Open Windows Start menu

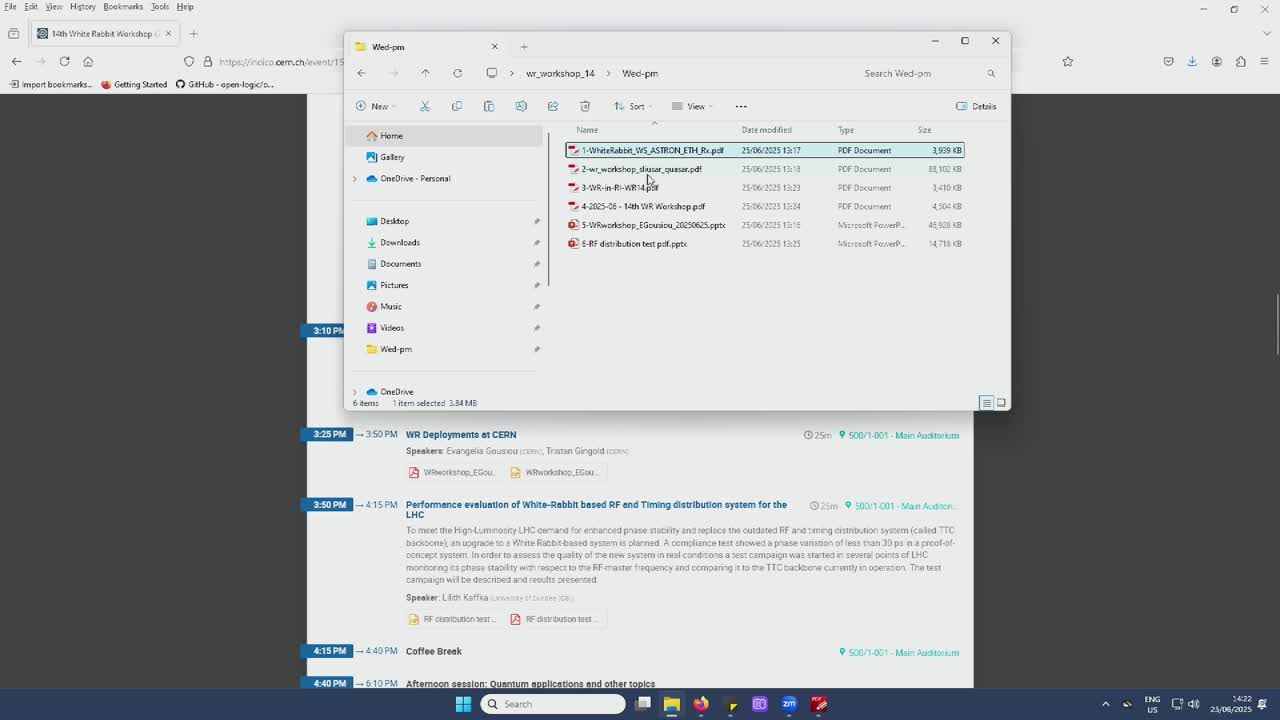463,704
